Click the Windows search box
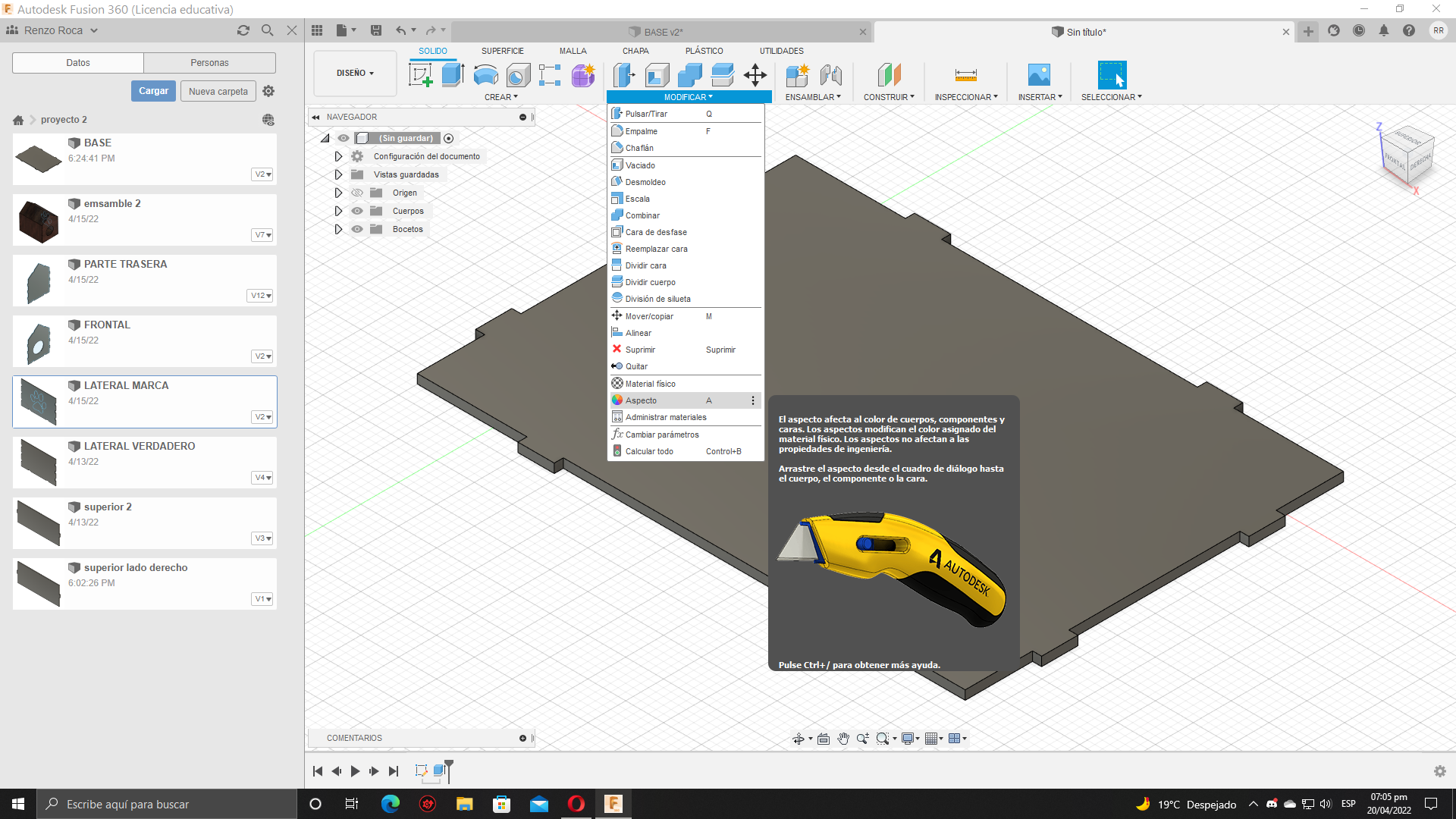Screen dimensions: 1456x819 tap(167, 804)
